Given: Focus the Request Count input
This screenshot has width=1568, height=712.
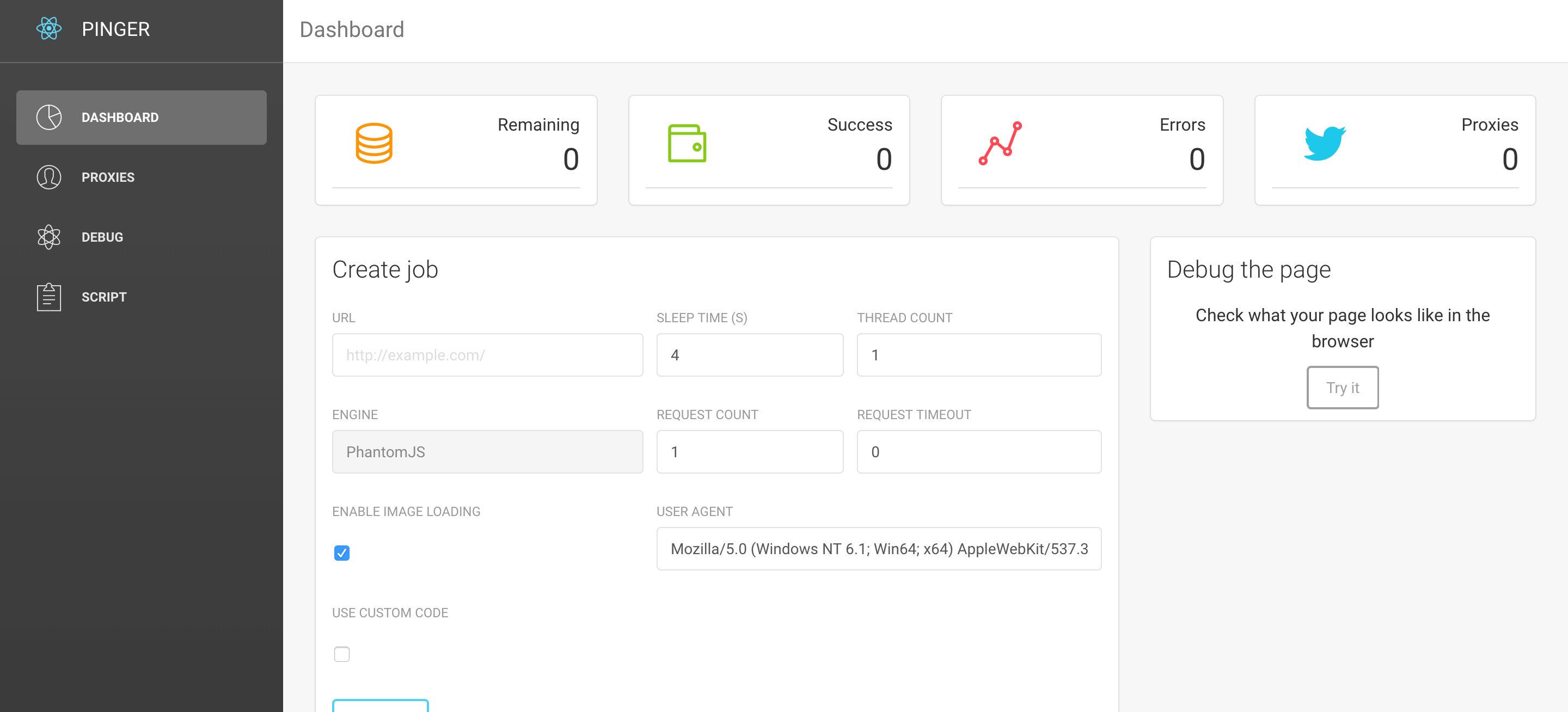Looking at the screenshot, I should [749, 452].
